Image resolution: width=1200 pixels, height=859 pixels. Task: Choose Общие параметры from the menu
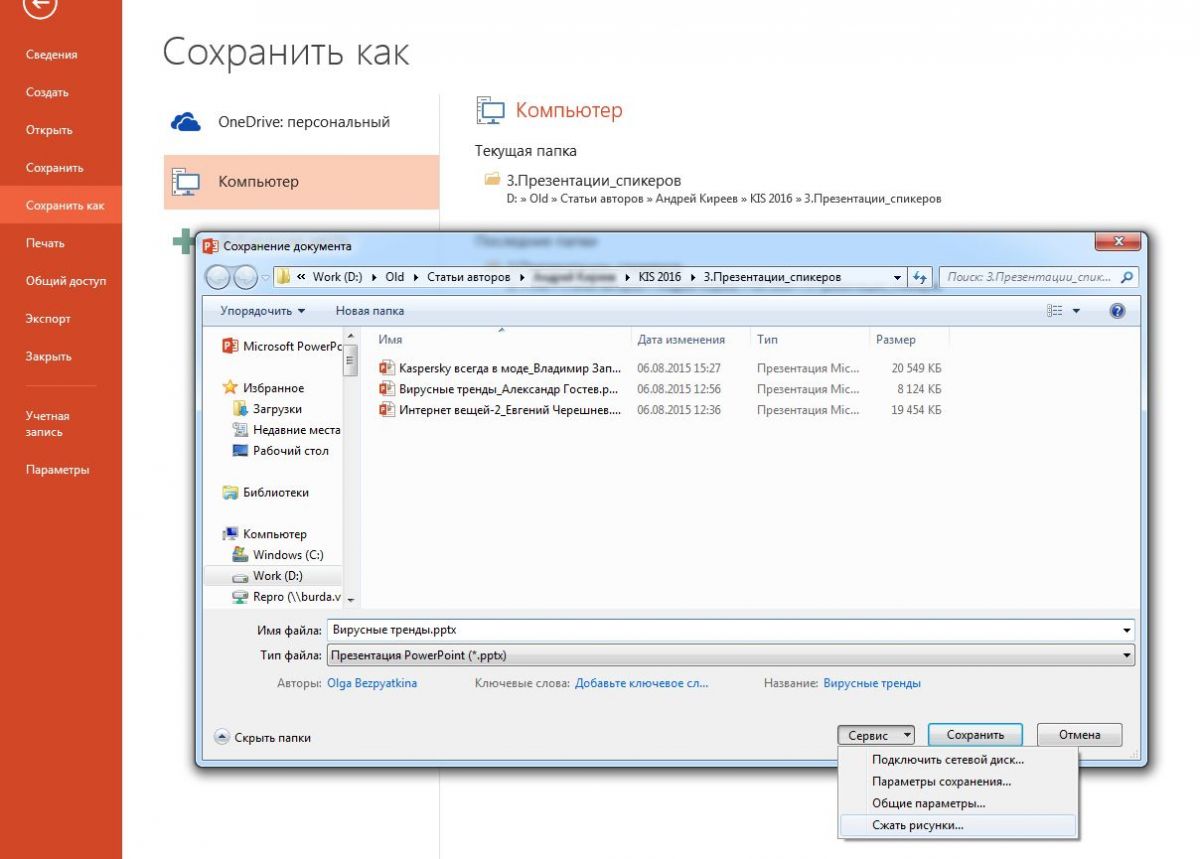pos(928,803)
